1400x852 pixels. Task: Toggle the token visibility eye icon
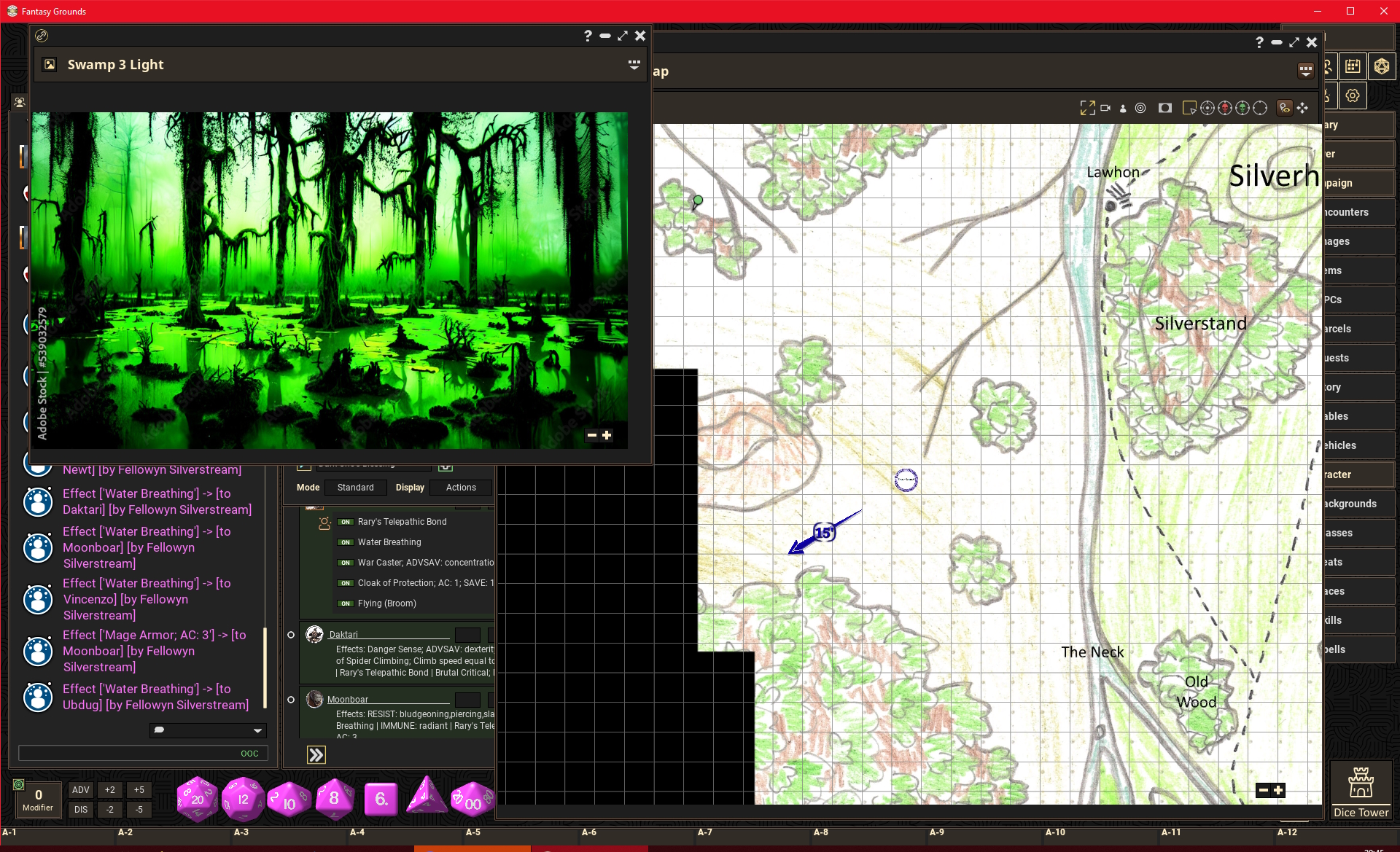(x=1285, y=108)
